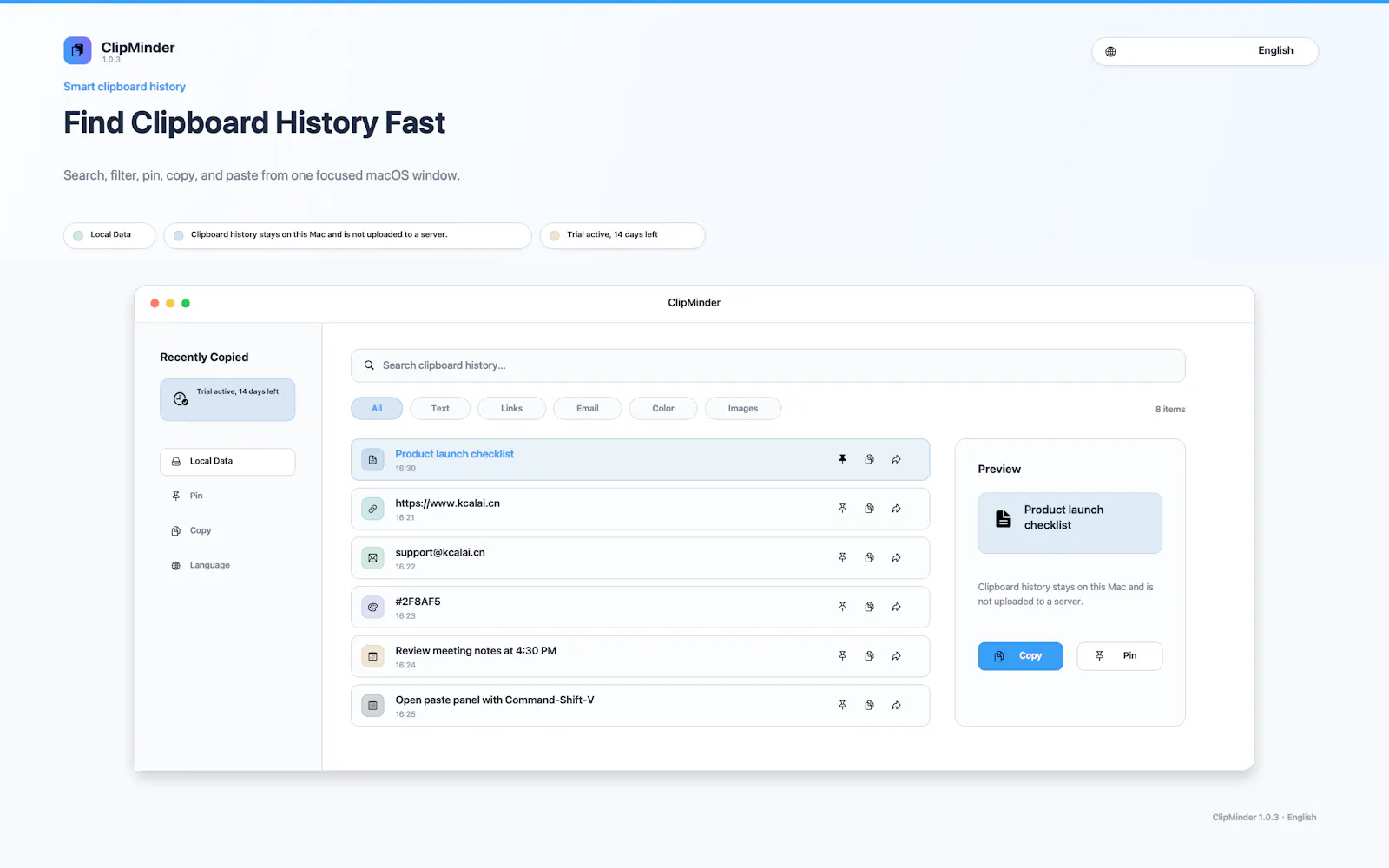Select the Images filter tab
Viewport: 1389px width, 868px height.
[743, 408]
